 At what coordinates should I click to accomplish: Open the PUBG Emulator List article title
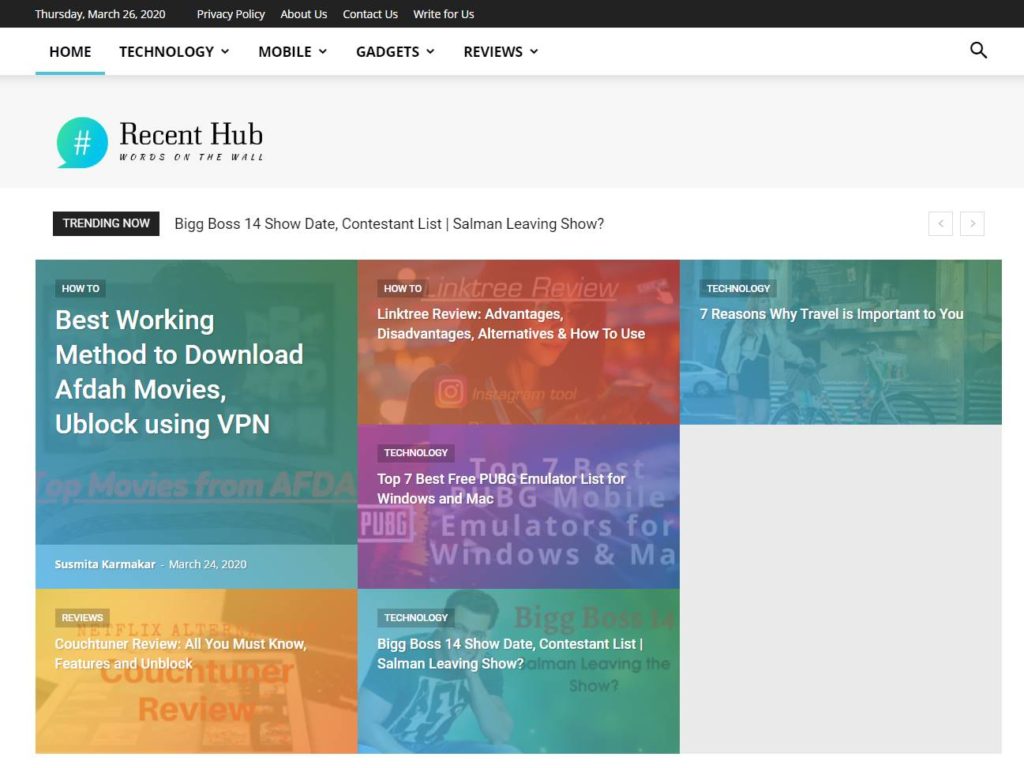[501, 488]
